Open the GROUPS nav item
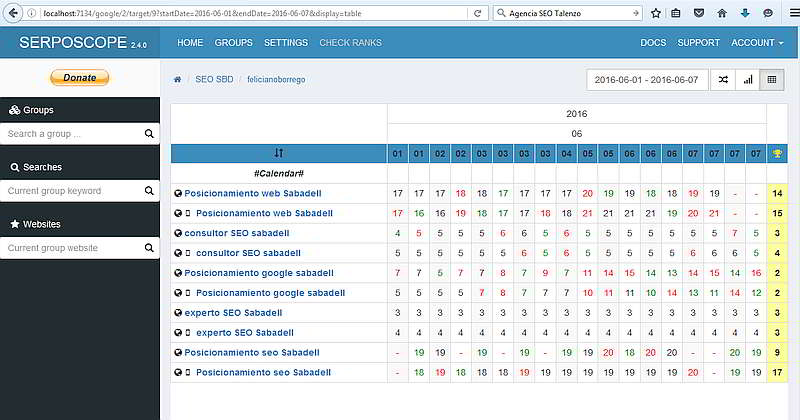Image resolution: width=800 pixels, height=420 pixels. [234, 43]
